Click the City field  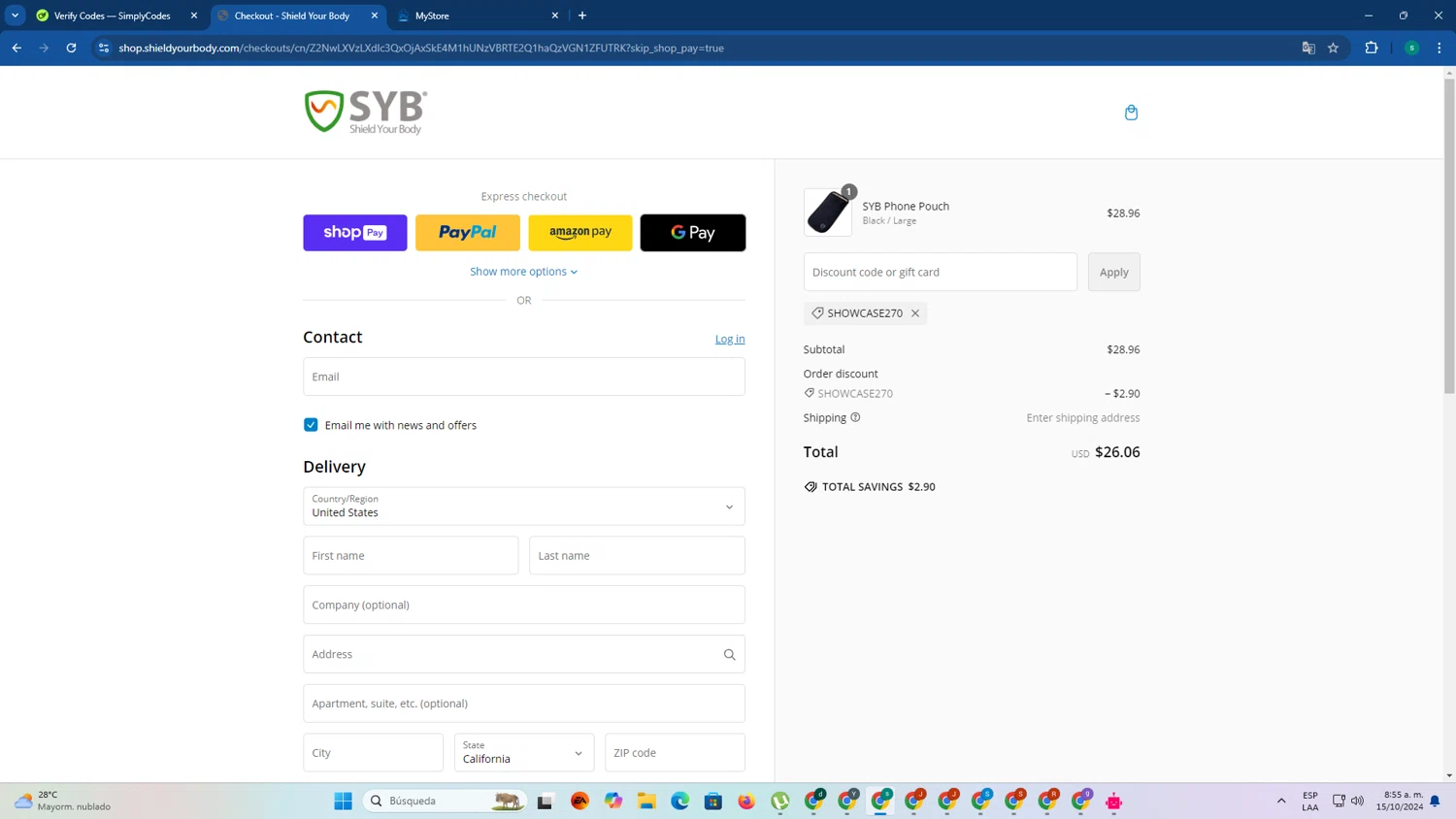[x=373, y=753]
